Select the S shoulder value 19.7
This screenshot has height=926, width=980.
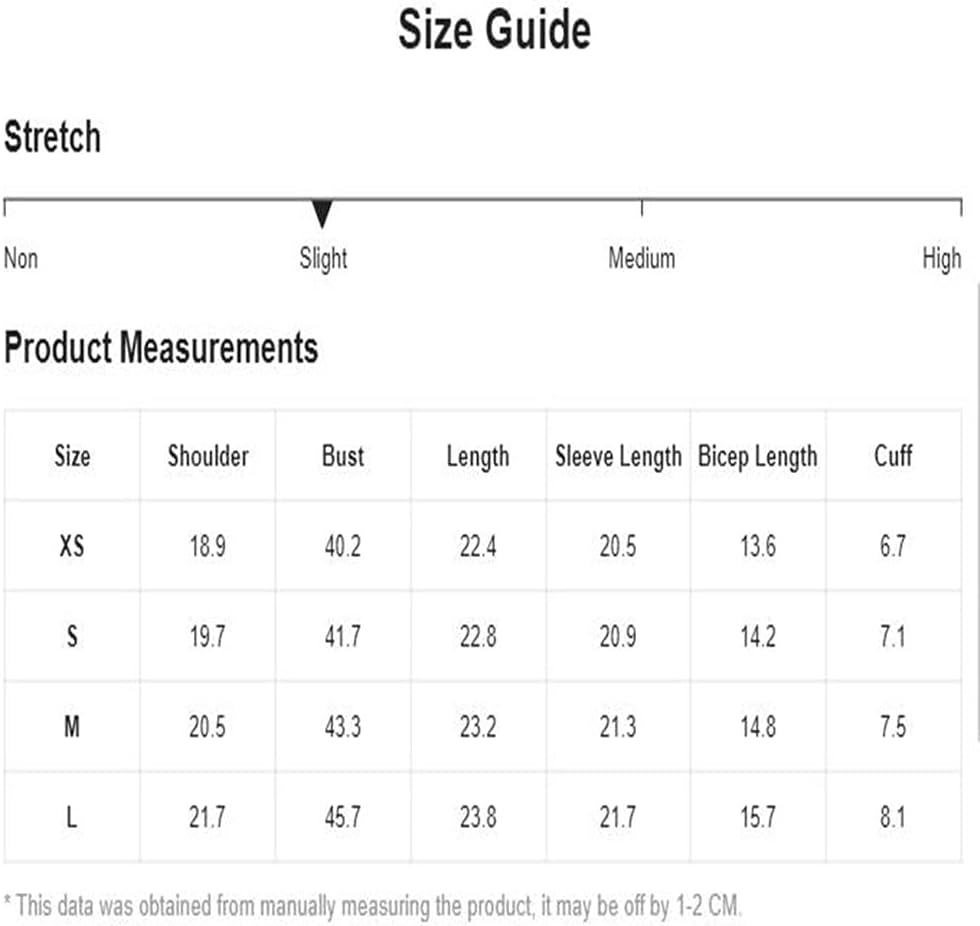pyautogui.click(x=208, y=637)
